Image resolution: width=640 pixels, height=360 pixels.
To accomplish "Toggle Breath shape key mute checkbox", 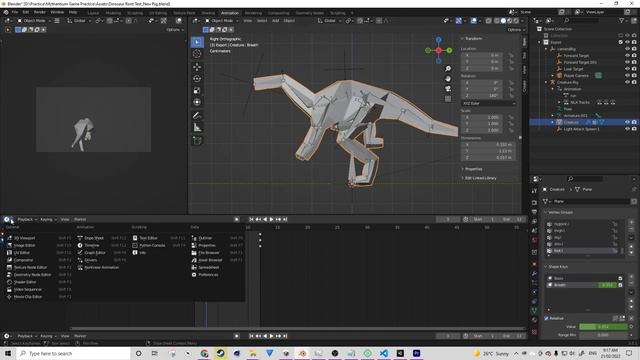I will tap(620, 285).
